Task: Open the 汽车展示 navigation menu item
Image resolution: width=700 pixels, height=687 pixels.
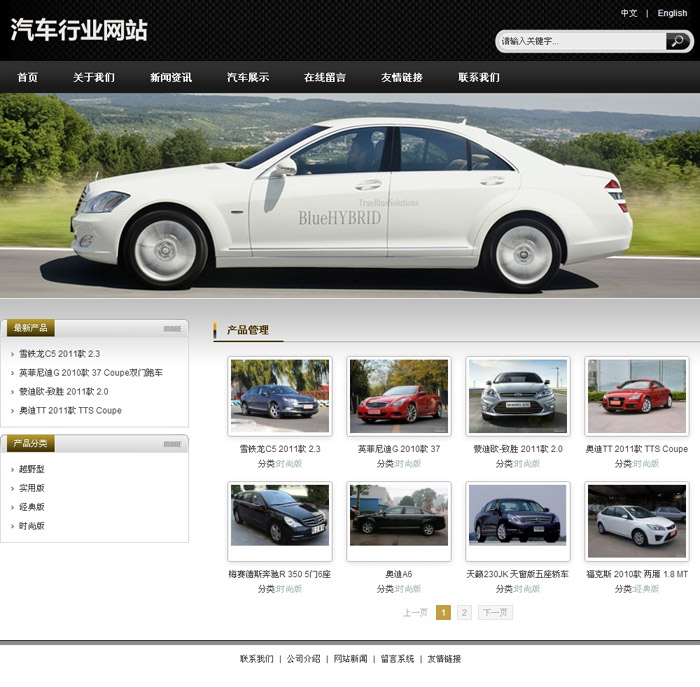Action: pos(247,77)
